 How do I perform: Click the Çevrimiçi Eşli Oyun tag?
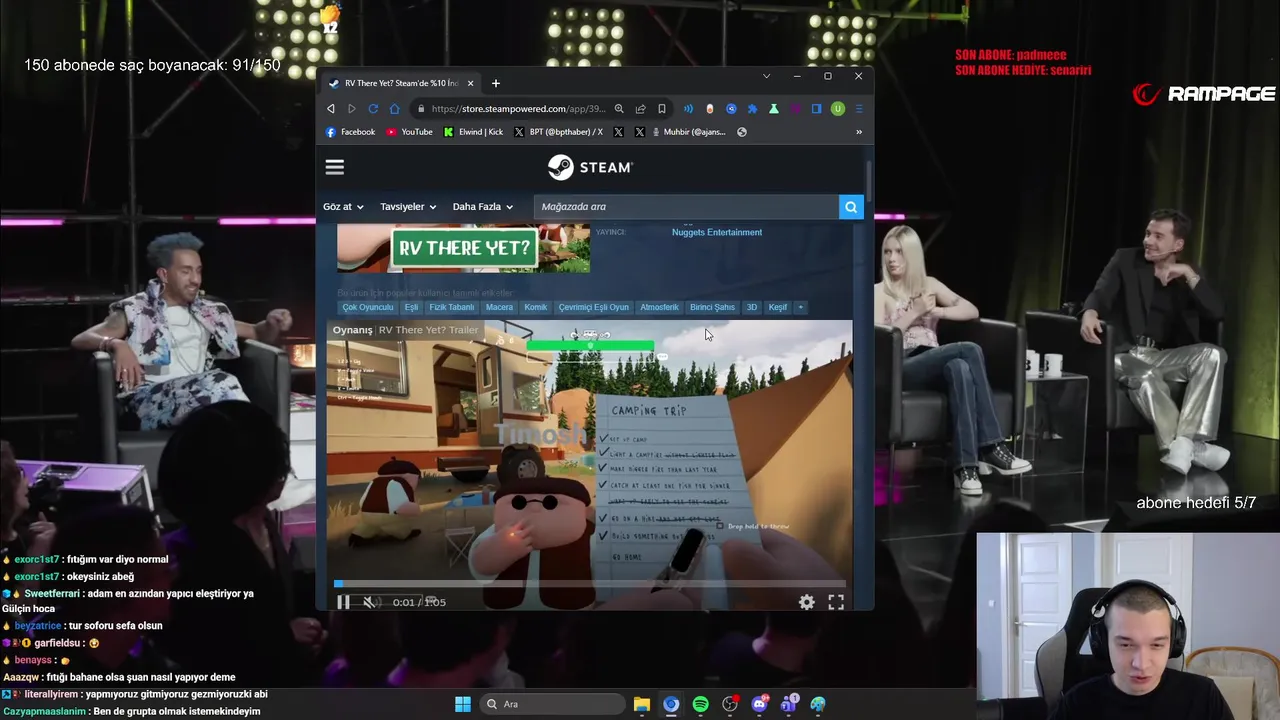(594, 307)
